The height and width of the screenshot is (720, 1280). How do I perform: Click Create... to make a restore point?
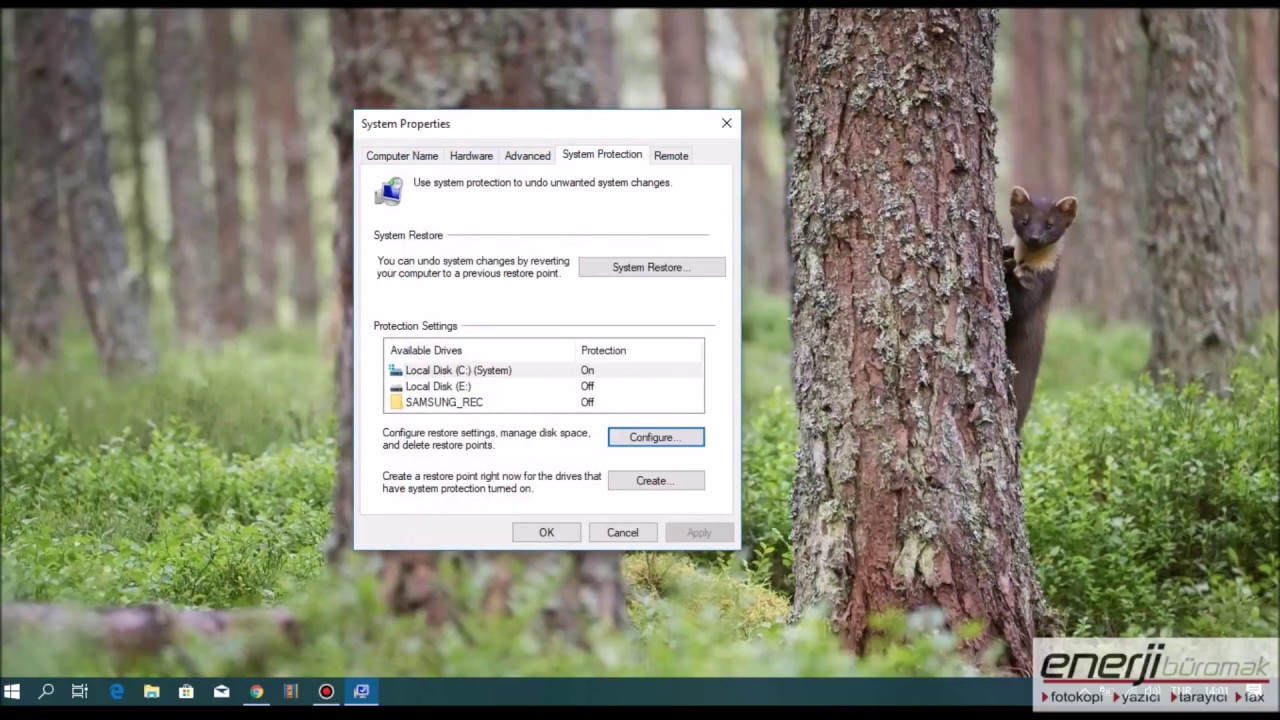click(656, 481)
